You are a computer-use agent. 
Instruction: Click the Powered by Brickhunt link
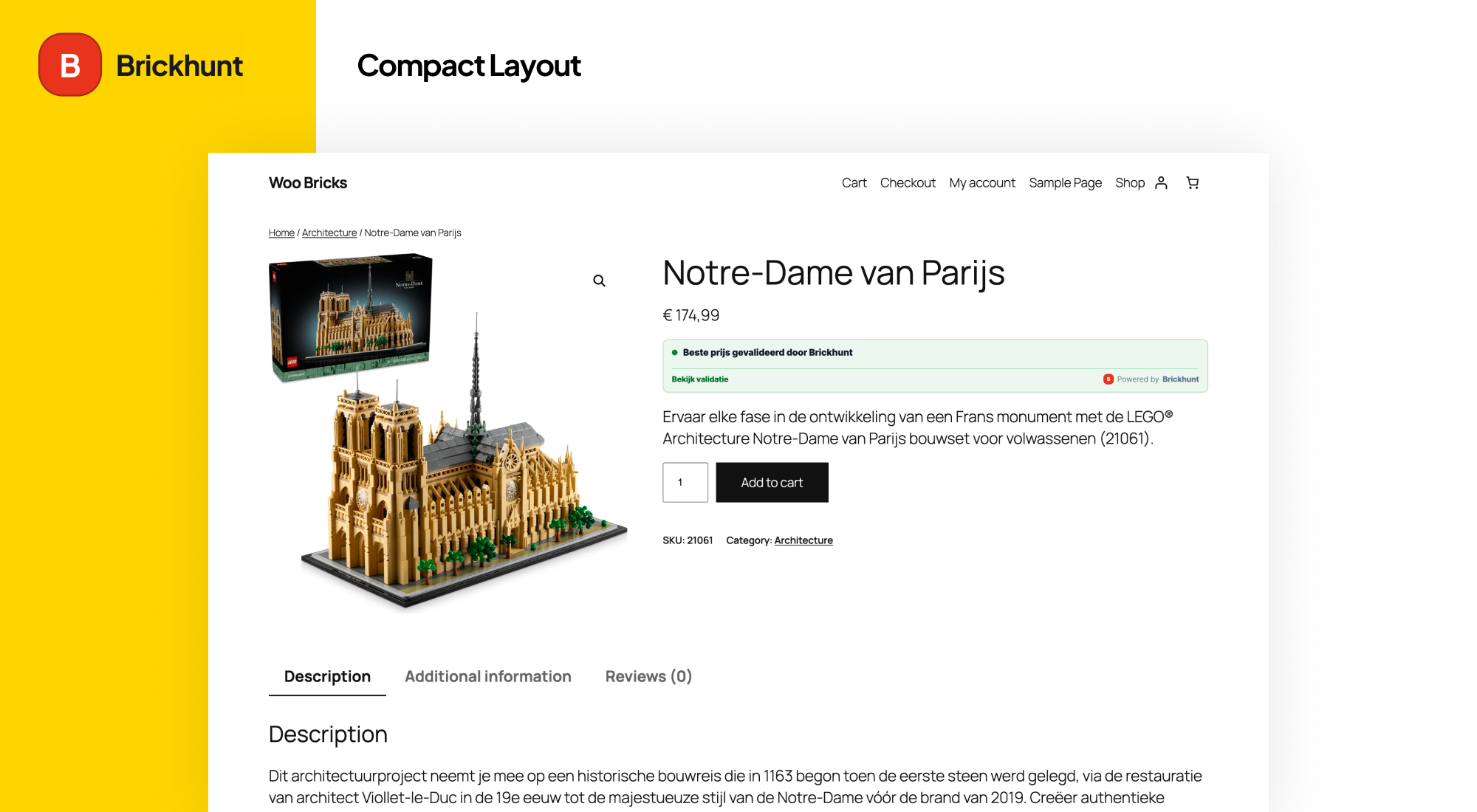click(1151, 379)
